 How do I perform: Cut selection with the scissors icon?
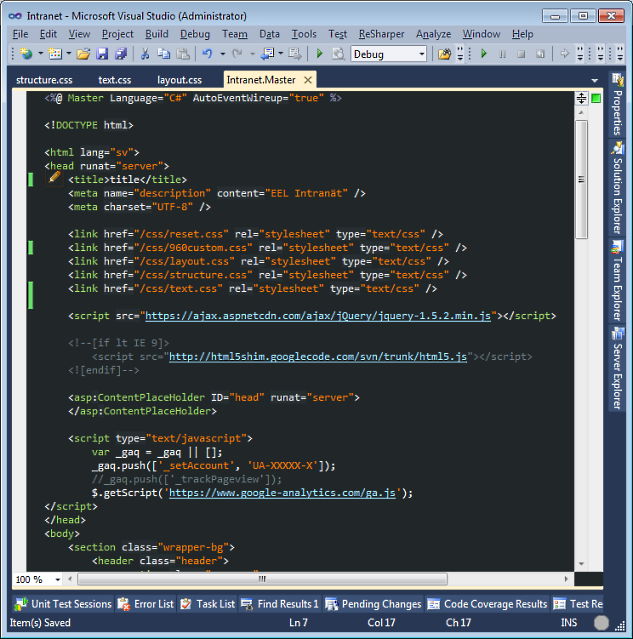point(145,53)
